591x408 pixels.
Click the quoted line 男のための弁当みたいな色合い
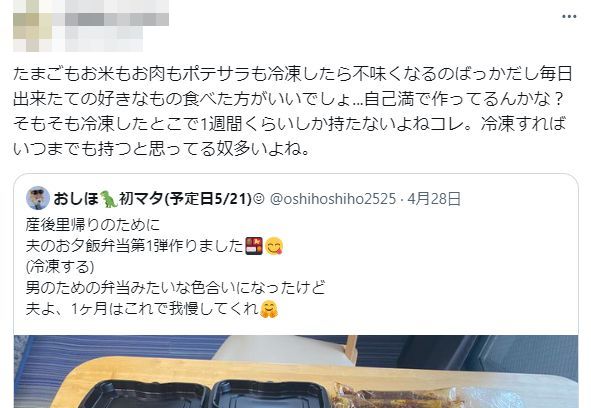175,288
